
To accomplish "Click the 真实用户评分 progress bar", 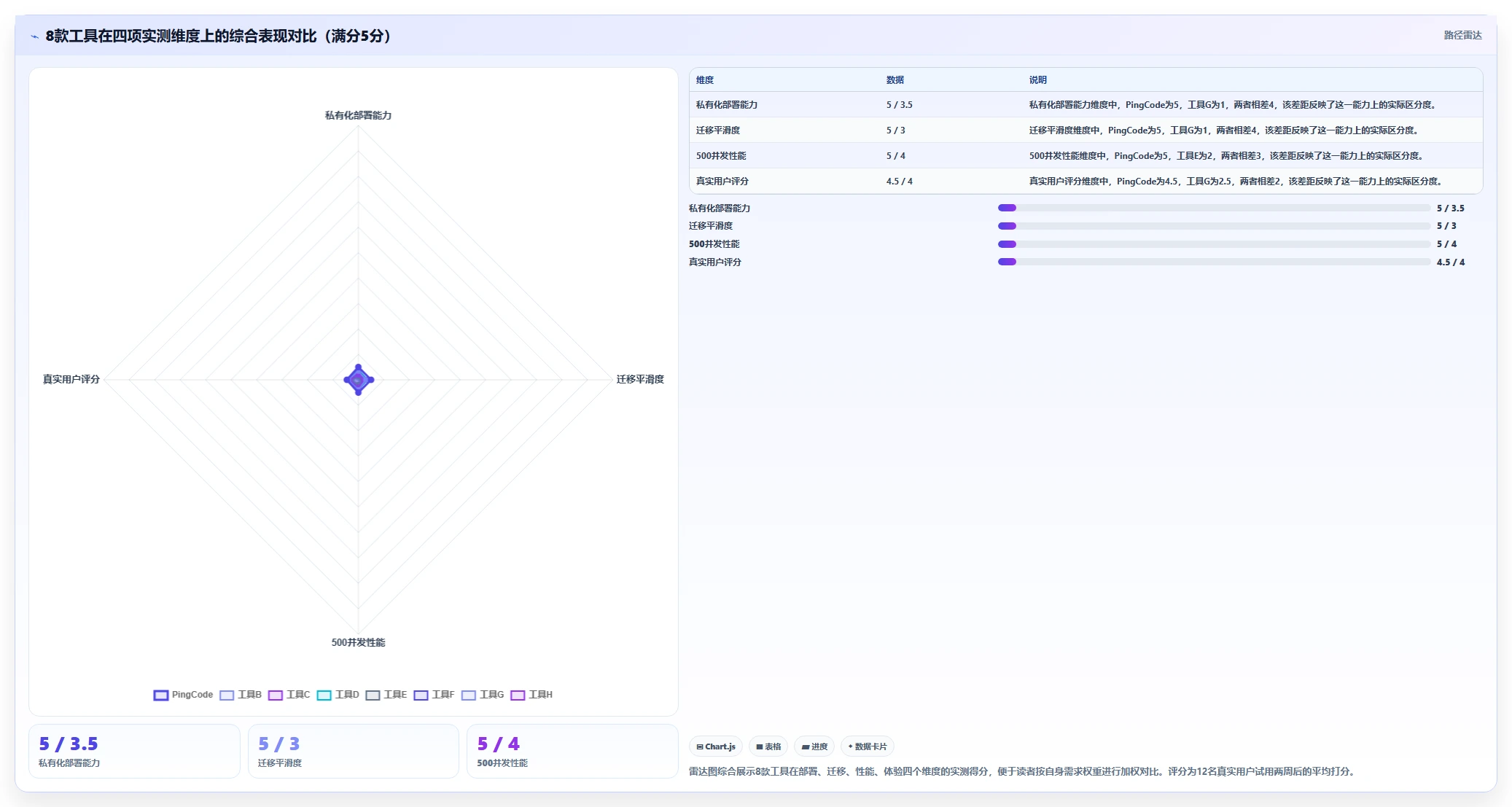I will (1214, 262).
